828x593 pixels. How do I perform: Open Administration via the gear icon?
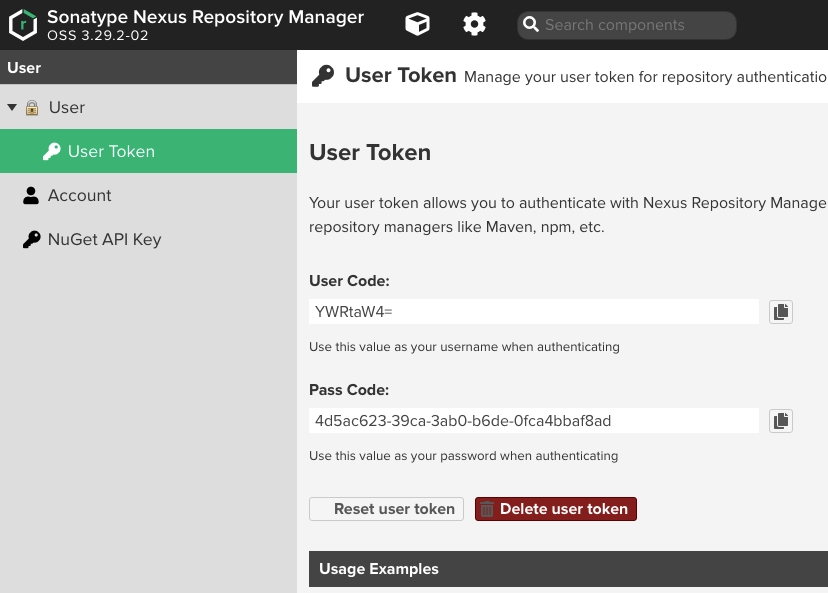(474, 24)
